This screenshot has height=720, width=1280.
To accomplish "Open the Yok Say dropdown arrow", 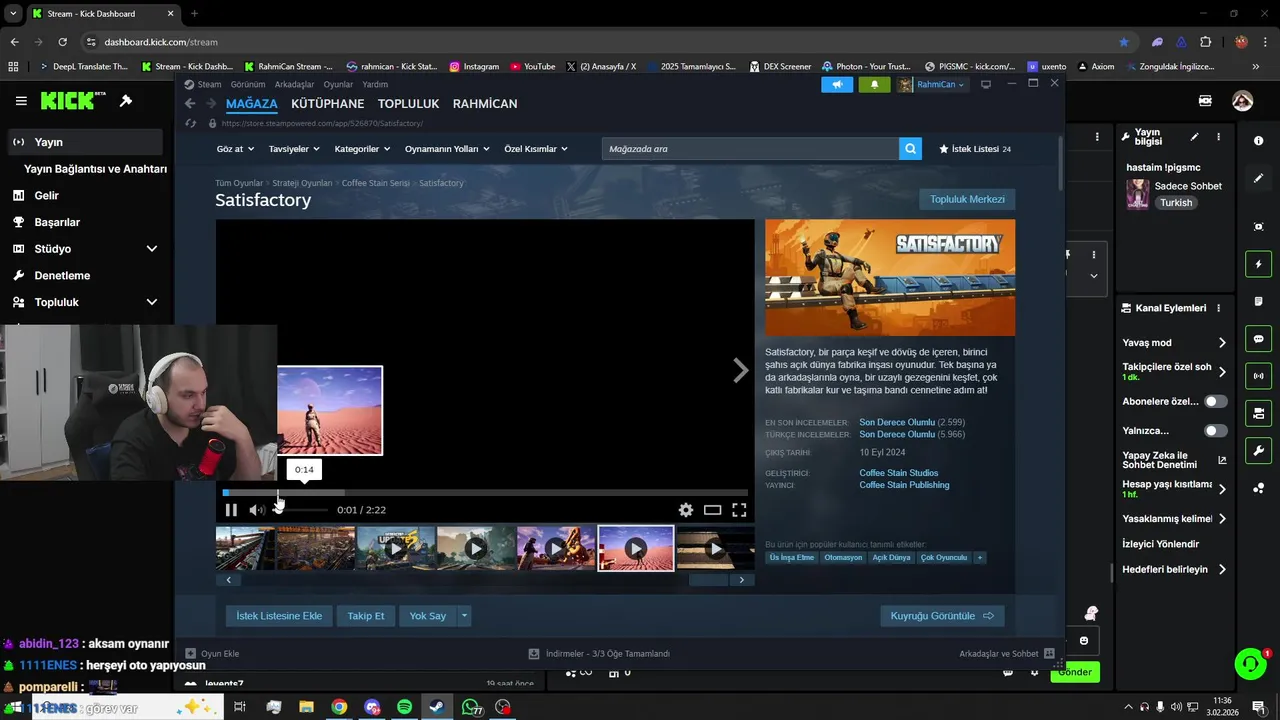I will [464, 616].
